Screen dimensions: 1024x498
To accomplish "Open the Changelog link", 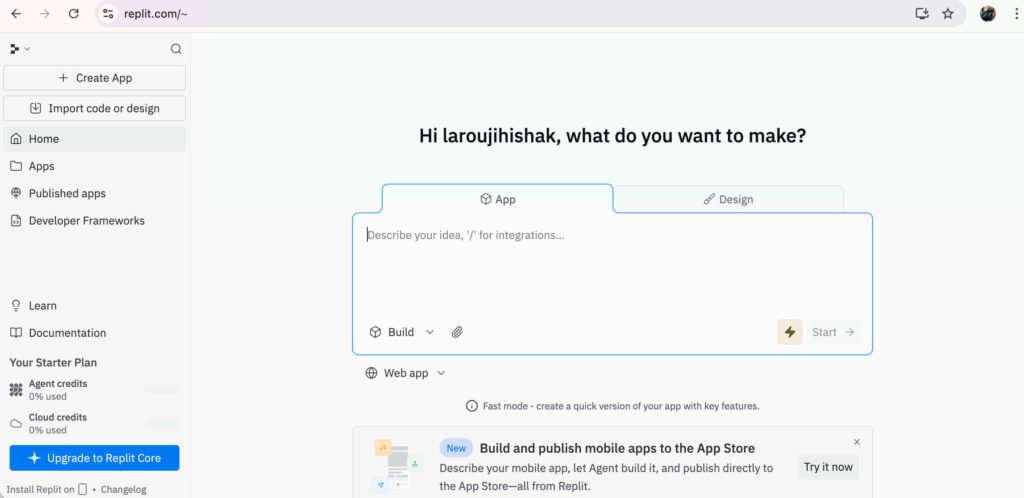I will 124,490.
